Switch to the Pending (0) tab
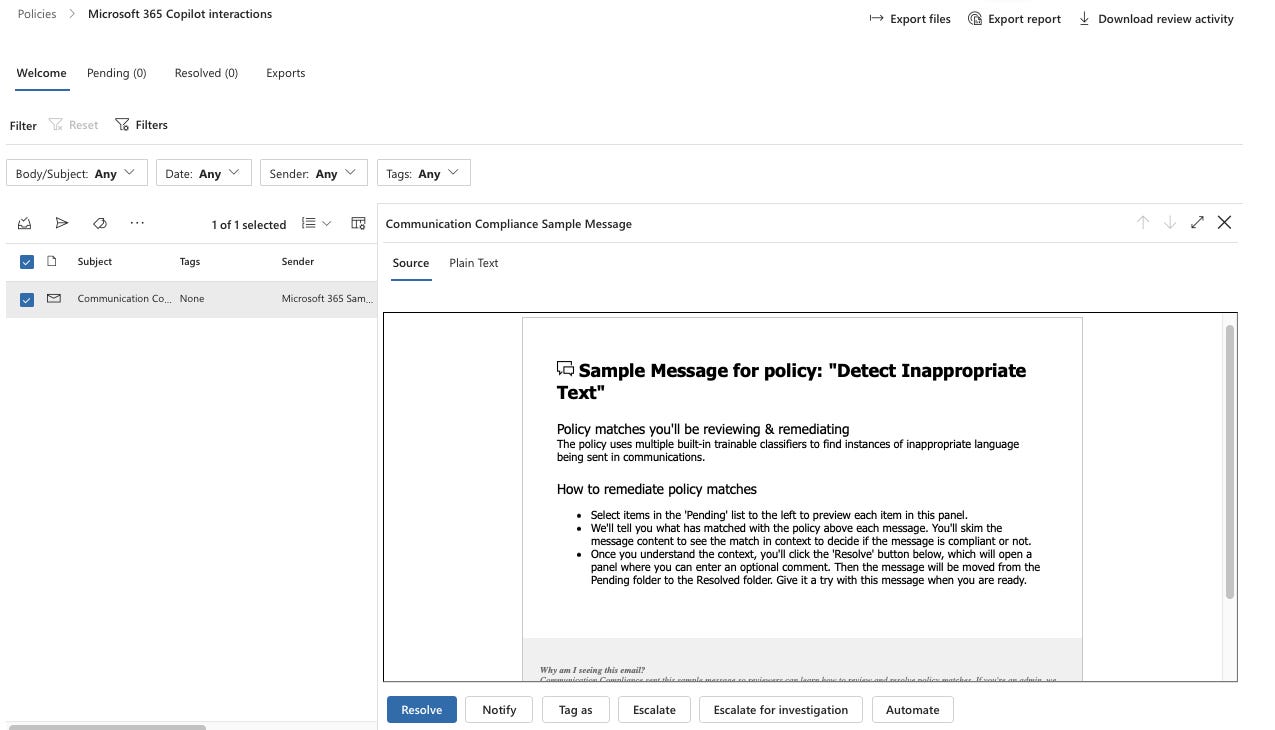Screen dimensions: 1275x730 pos(117,73)
